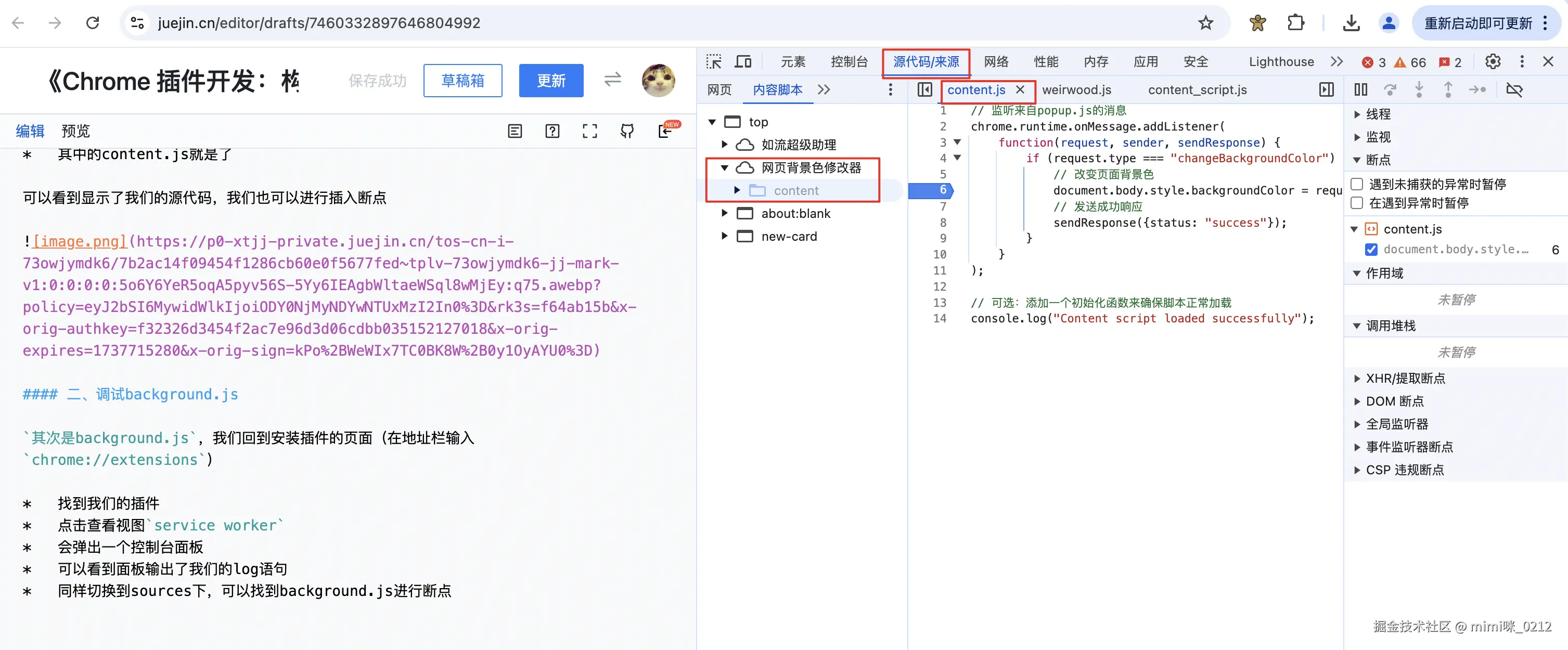The image size is (1568, 650).
Task: Click the 更新 button
Action: pyautogui.click(x=550, y=80)
